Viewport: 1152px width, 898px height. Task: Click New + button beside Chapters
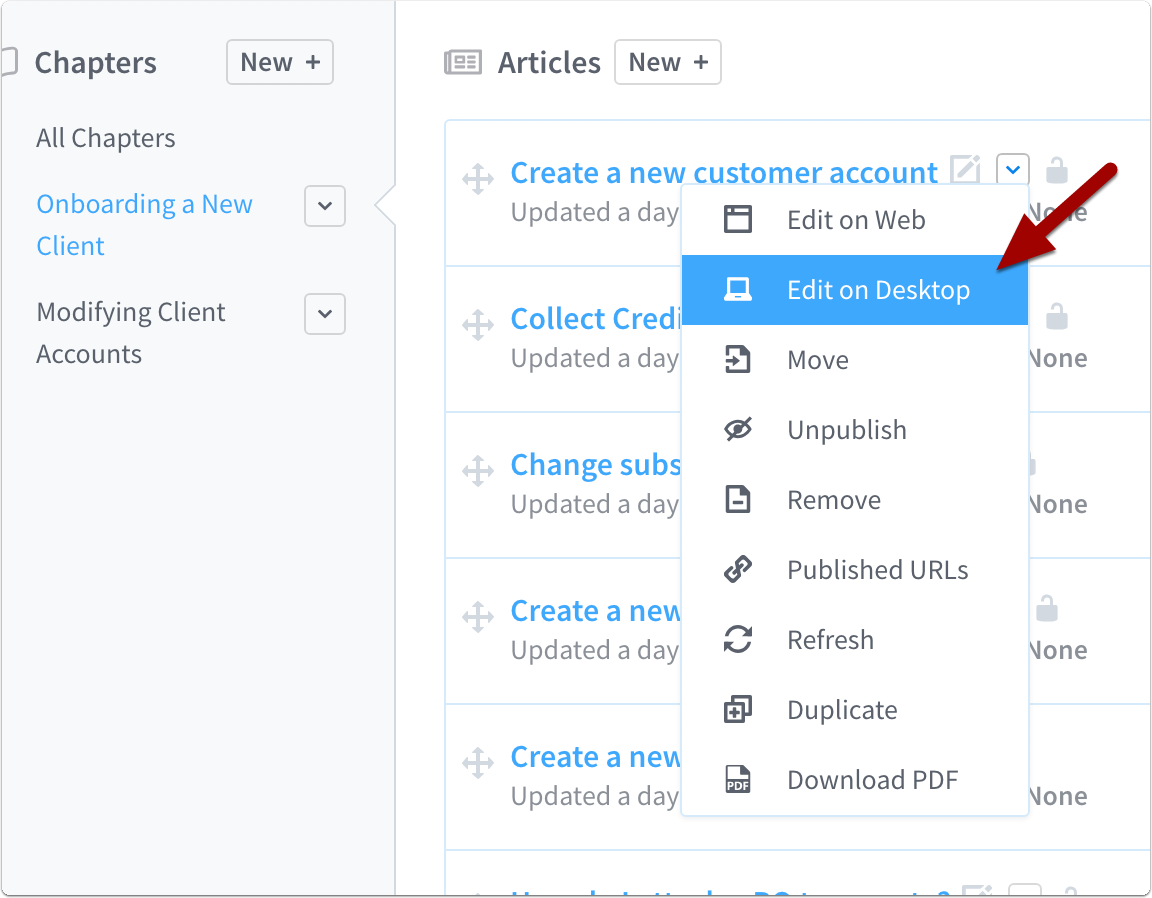coord(280,62)
